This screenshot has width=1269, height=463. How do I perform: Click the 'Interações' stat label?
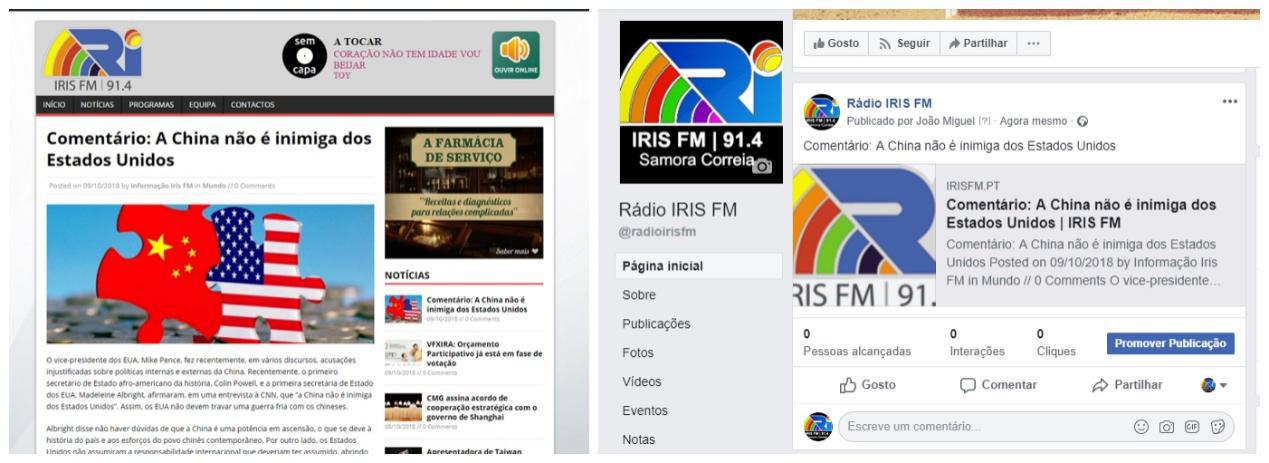(979, 351)
